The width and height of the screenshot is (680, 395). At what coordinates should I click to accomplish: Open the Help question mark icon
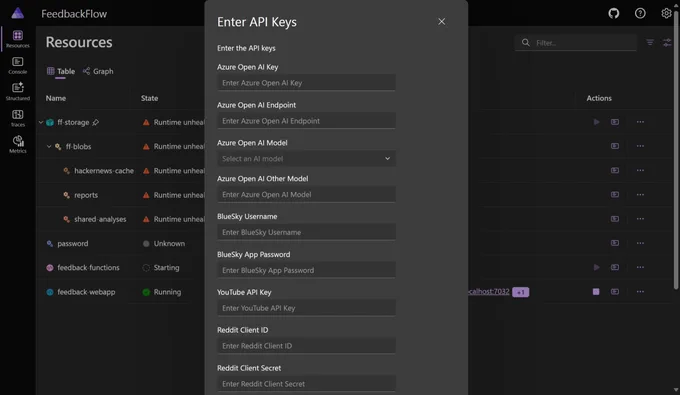point(640,13)
